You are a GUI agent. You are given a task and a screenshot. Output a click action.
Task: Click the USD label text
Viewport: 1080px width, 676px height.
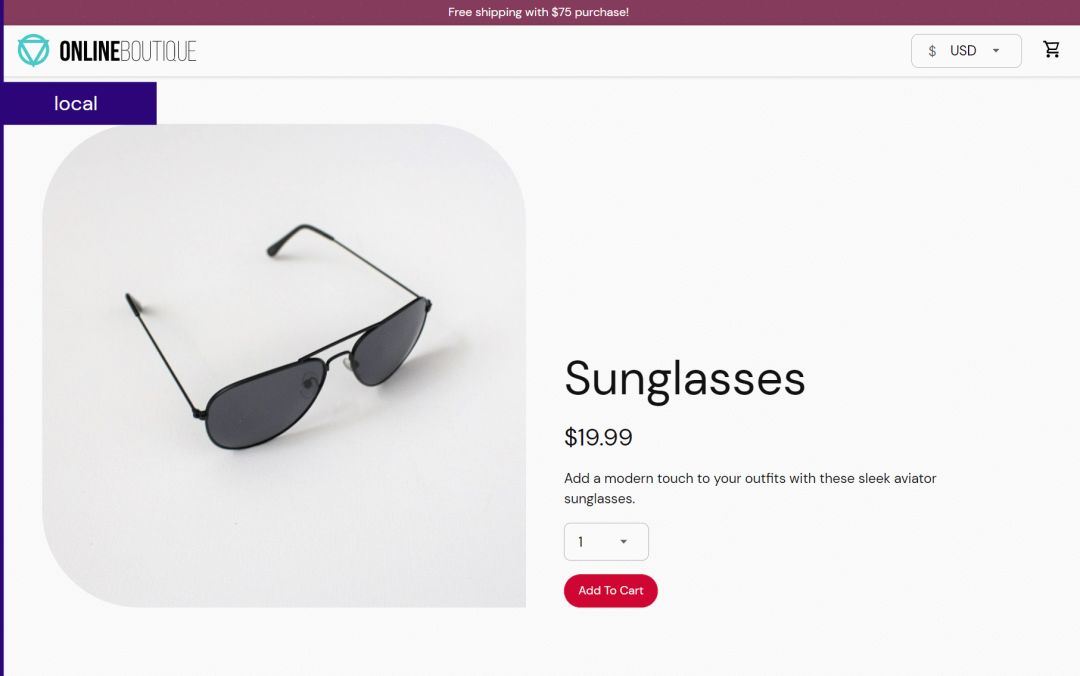(x=963, y=51)
